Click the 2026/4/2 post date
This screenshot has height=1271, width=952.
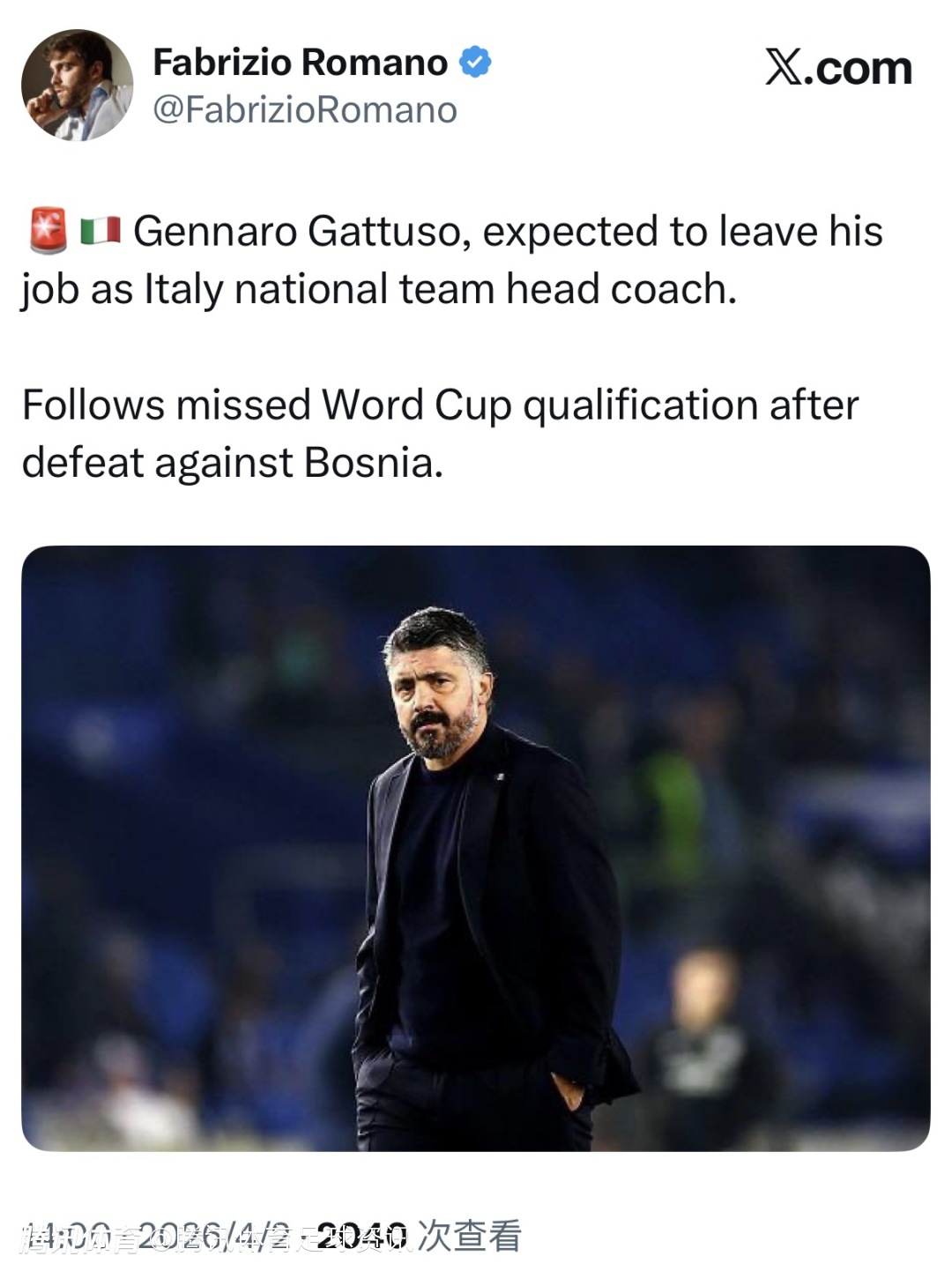coord(216,1235)
